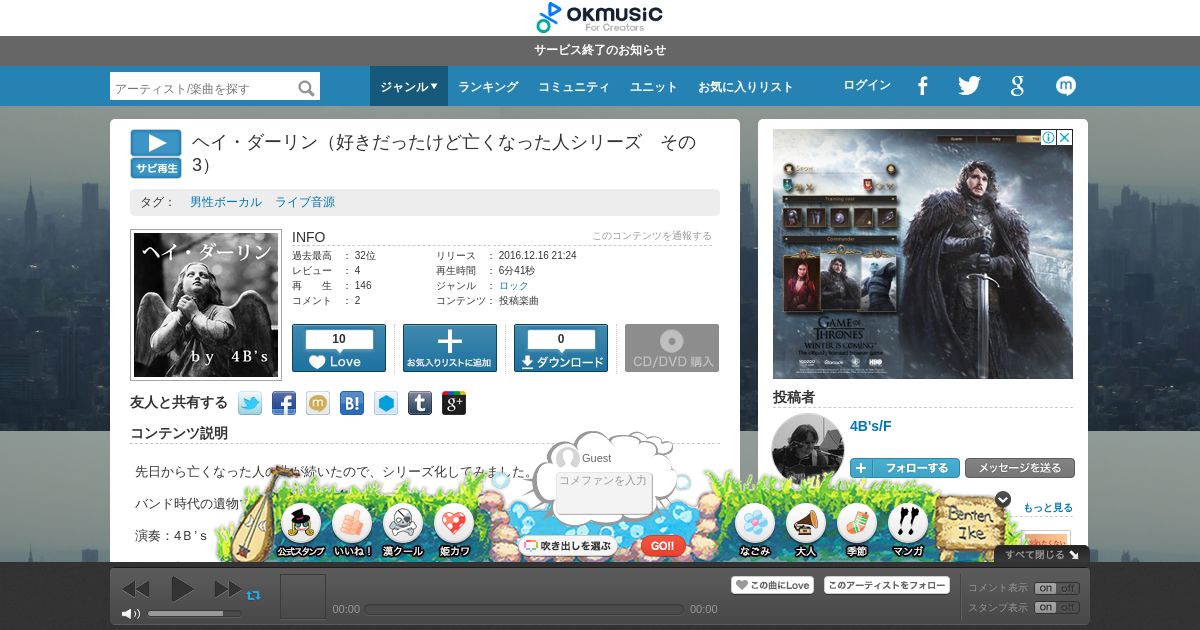Start playback with the player play button
Screen dimensions: 1200x630
pos(182,589)
